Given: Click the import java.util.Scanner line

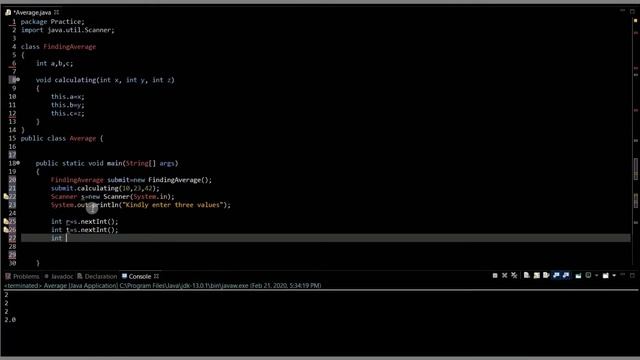Looking at the screenshot, I should click(x=68, y=30).
